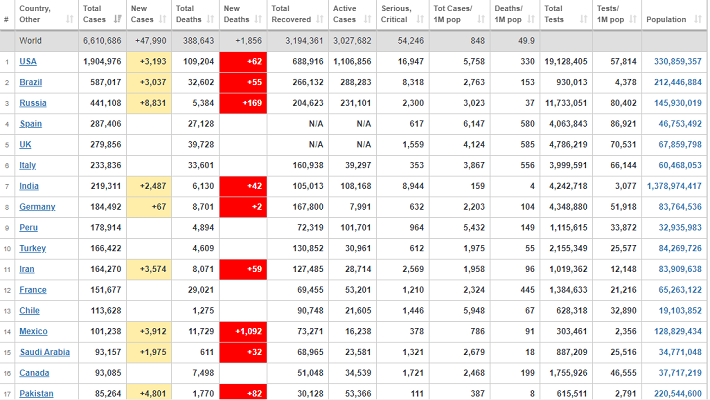The image size is (710, 400).
Task: Sort table by Active Cases arrows
Action: tap(367, 19)
